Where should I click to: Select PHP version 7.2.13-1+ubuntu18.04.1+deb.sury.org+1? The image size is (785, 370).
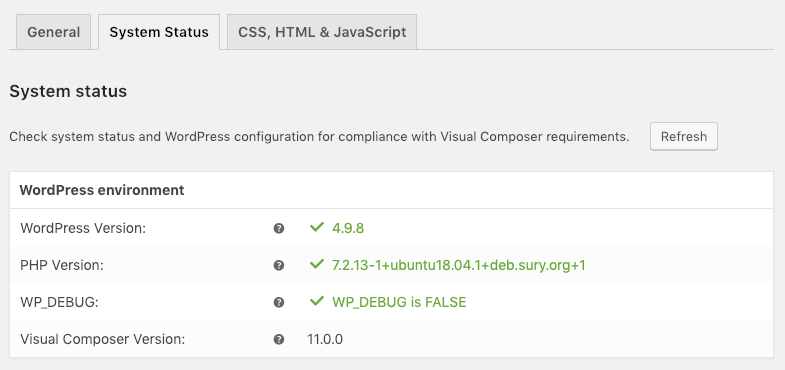click(459, 266)
